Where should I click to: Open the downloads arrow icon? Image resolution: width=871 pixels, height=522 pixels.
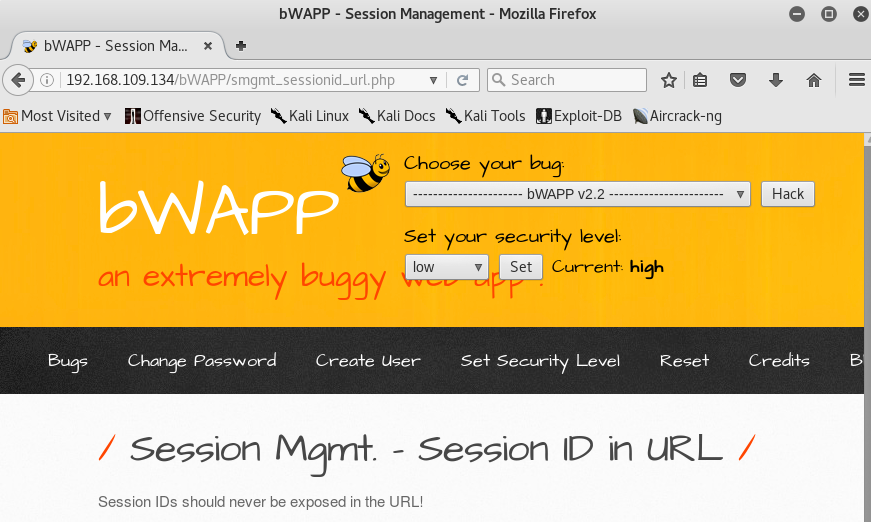(776, 81)
